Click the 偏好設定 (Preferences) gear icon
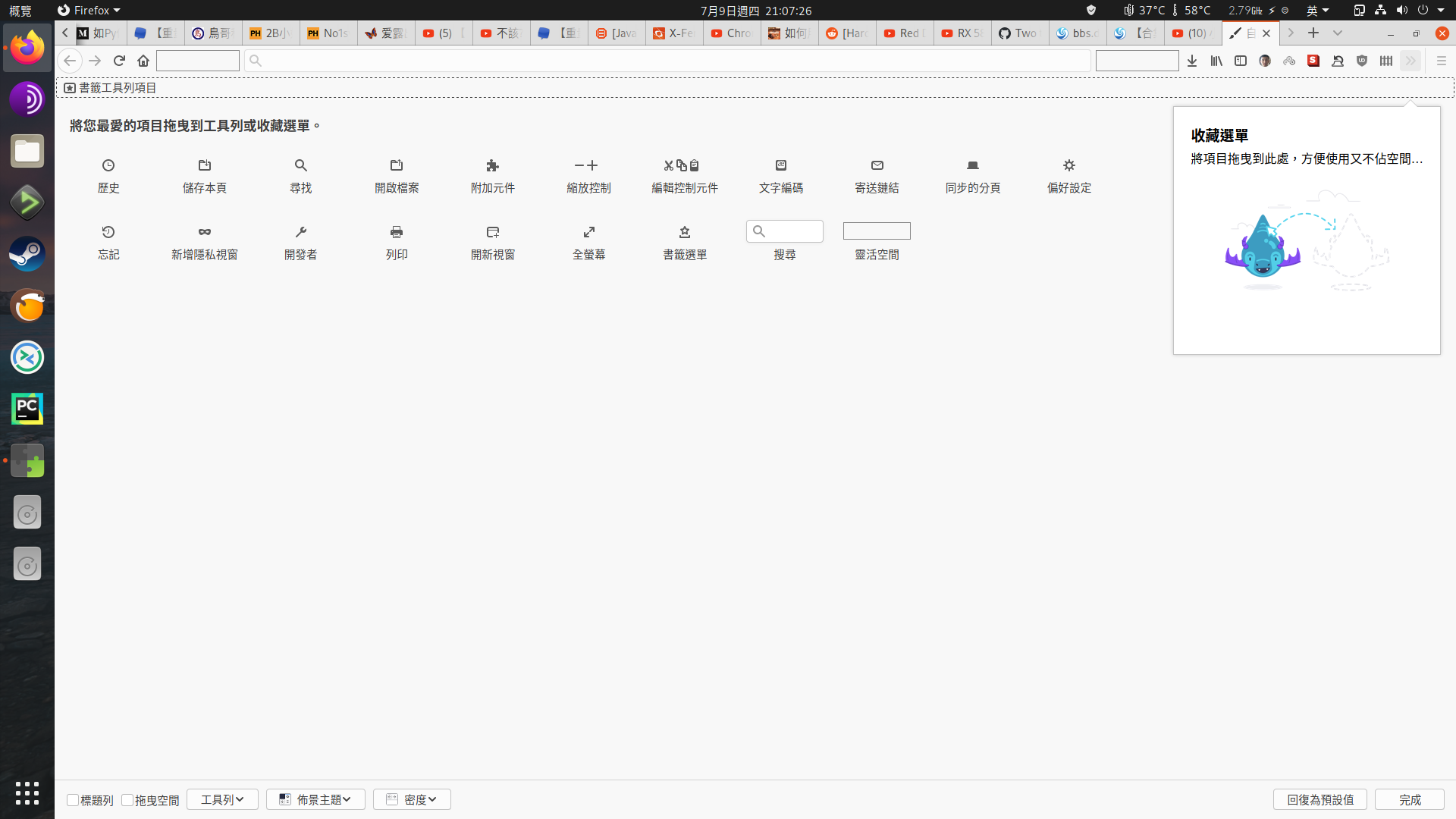The image size is (1456, 819). click(1069, 165)
